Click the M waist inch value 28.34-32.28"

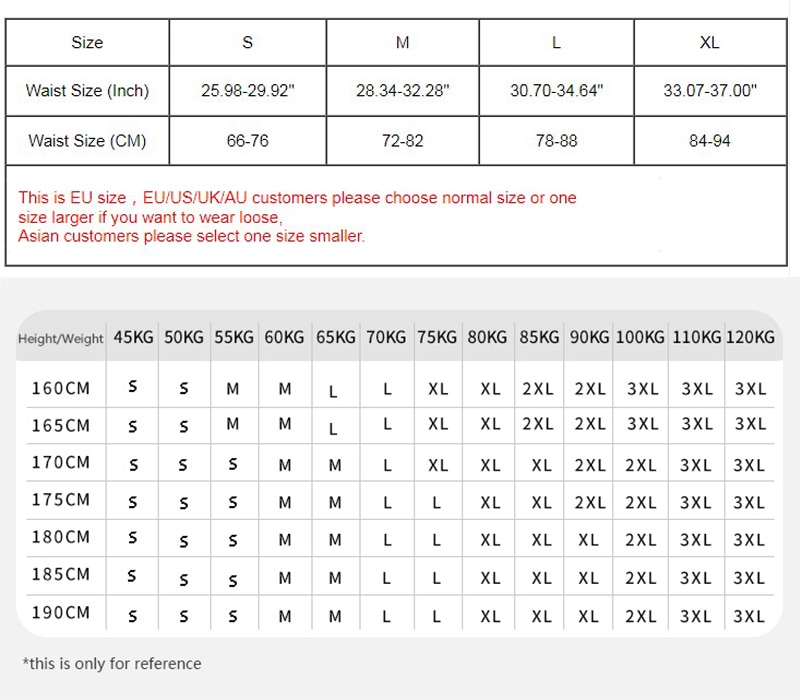click(x=403, y=91)
